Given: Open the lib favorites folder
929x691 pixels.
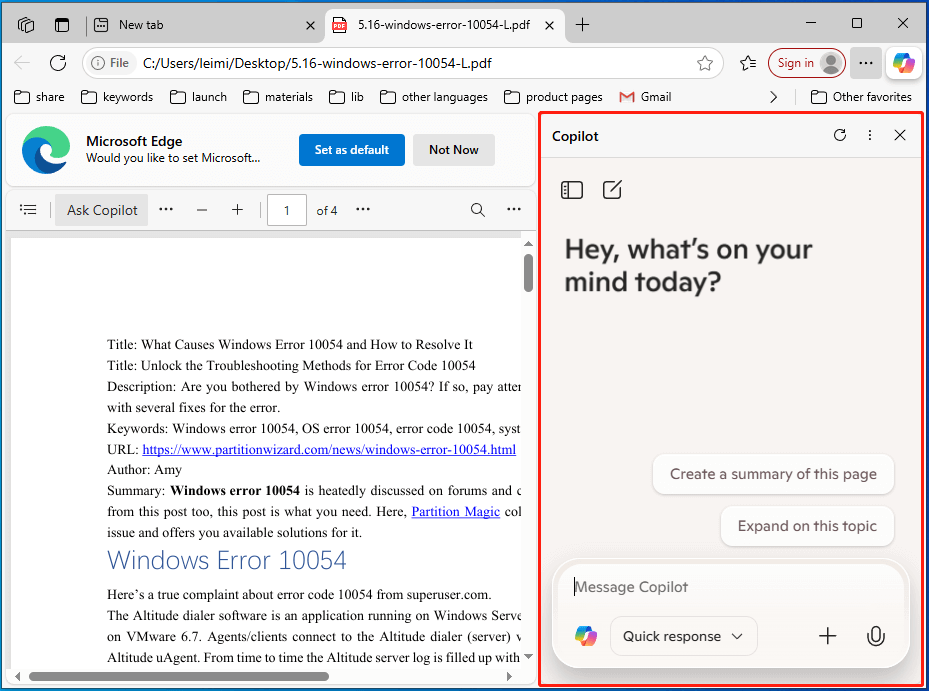Looking at the screenshot, I should pos(346,97).
